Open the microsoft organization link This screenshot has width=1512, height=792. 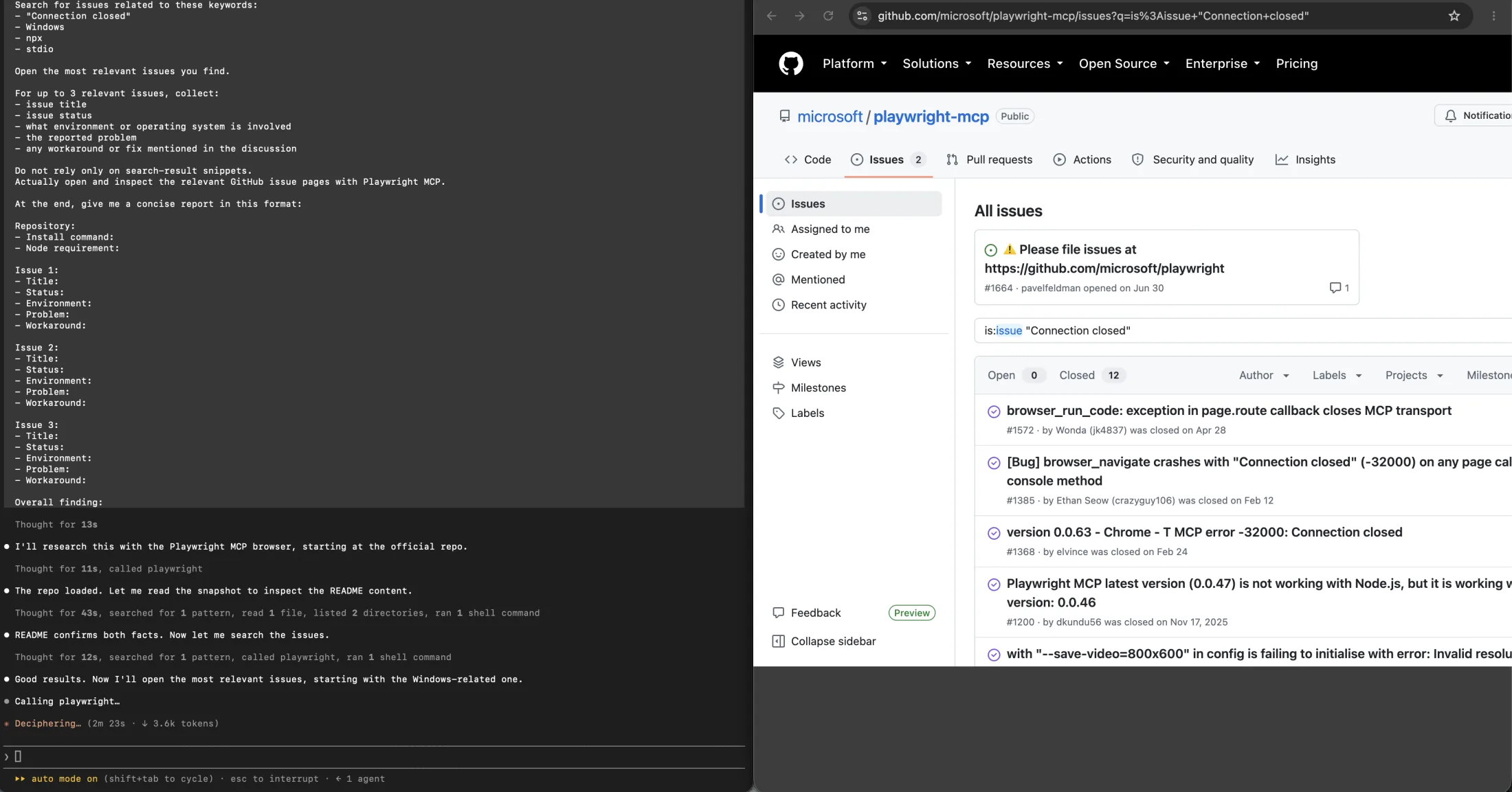click(830, 117)
